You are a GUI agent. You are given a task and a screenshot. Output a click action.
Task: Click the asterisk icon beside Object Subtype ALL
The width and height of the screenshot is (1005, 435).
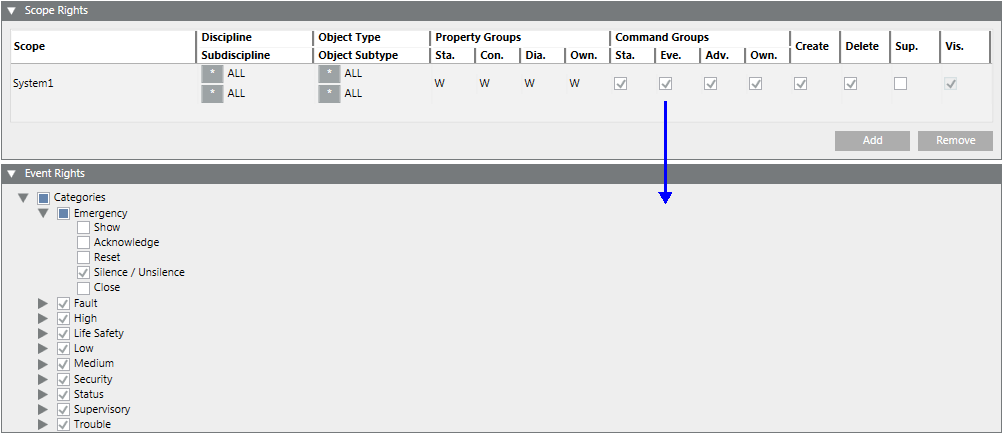(328, 94)
